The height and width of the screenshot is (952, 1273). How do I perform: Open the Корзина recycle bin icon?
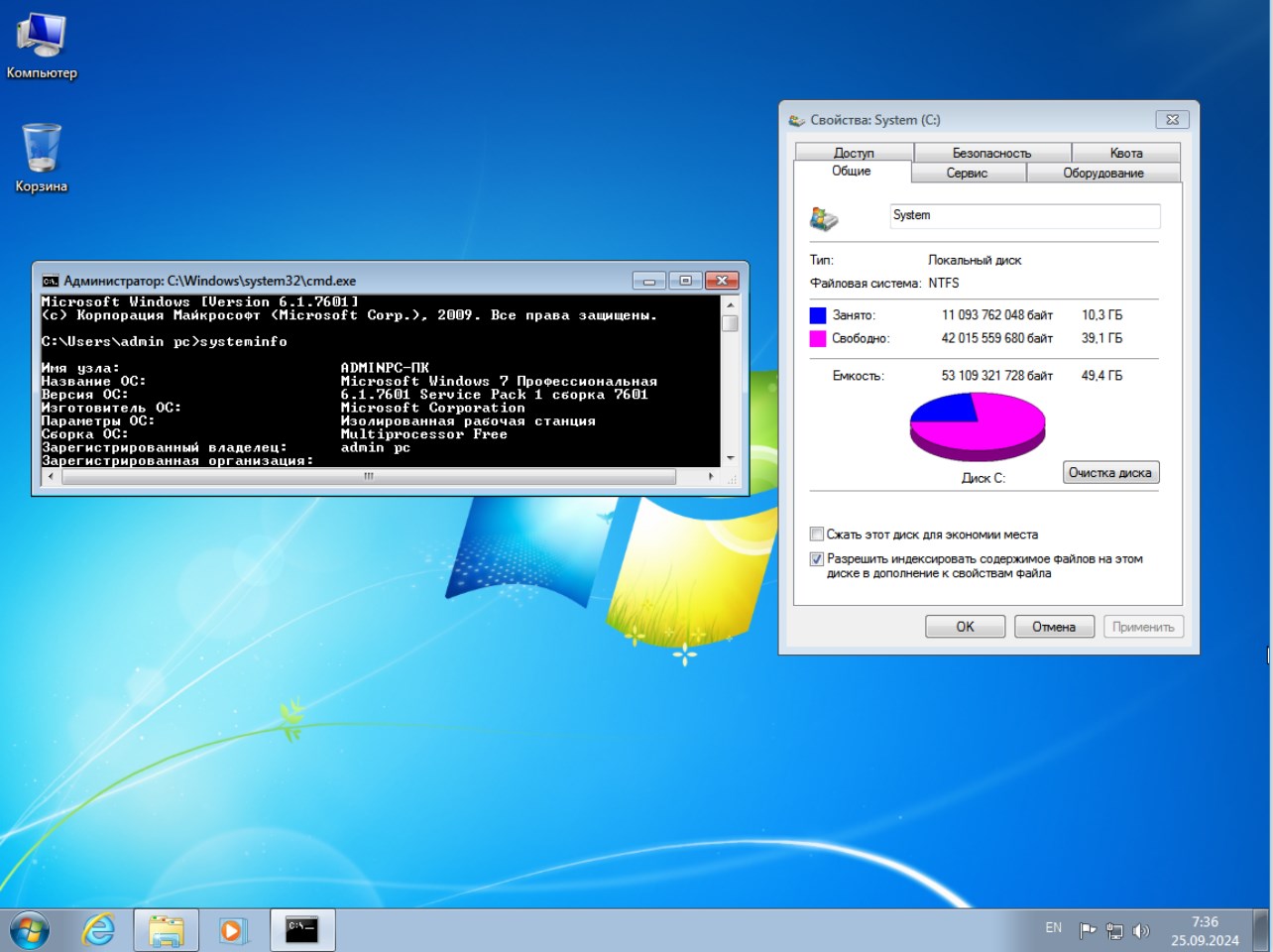[x=42, y=149]
